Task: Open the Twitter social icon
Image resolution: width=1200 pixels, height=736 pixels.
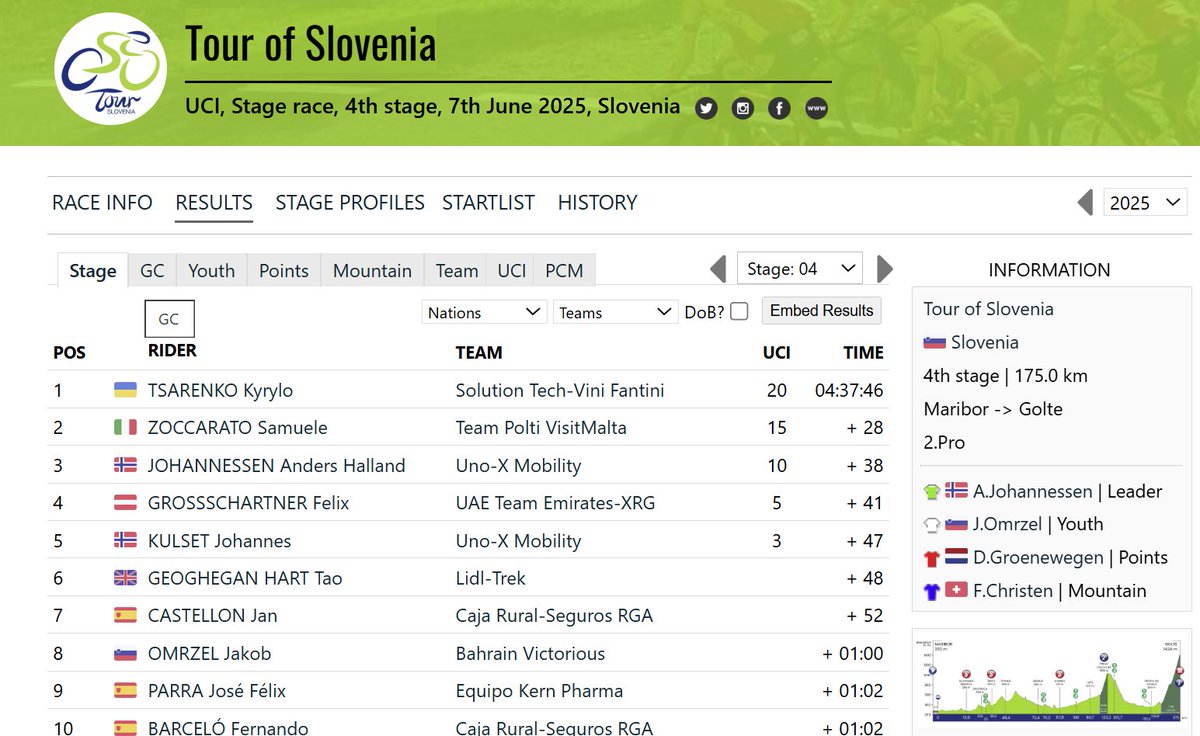Action: point(706,109)
